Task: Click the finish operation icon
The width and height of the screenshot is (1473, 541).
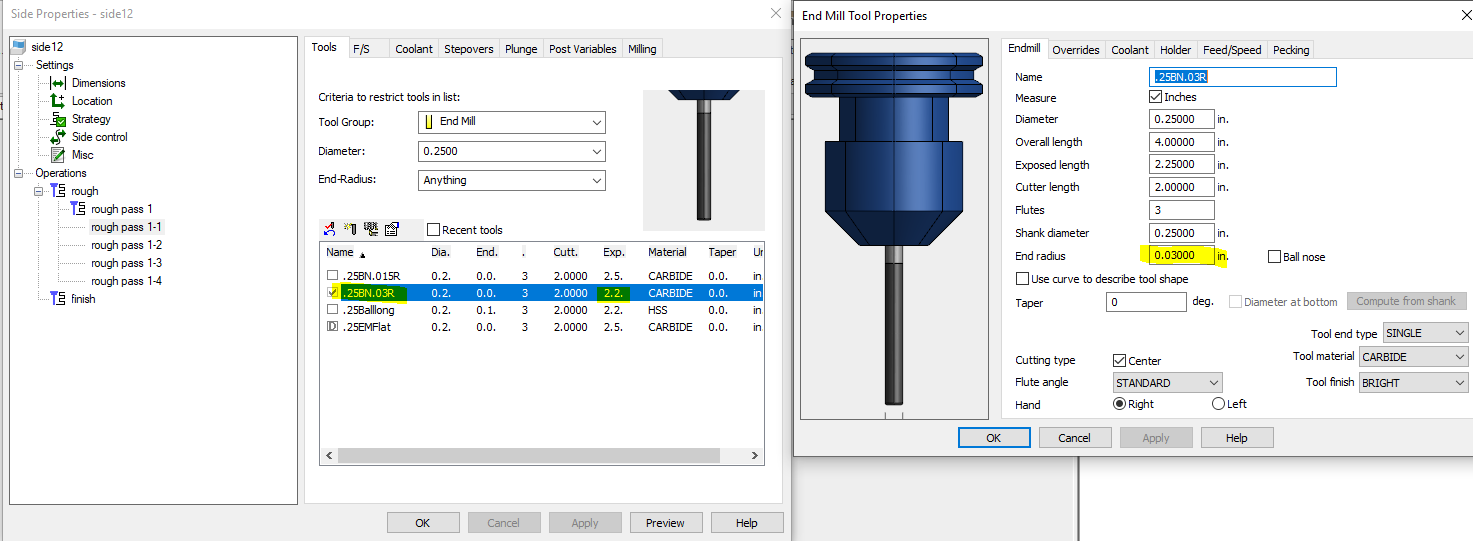Action: coord(58,299)
